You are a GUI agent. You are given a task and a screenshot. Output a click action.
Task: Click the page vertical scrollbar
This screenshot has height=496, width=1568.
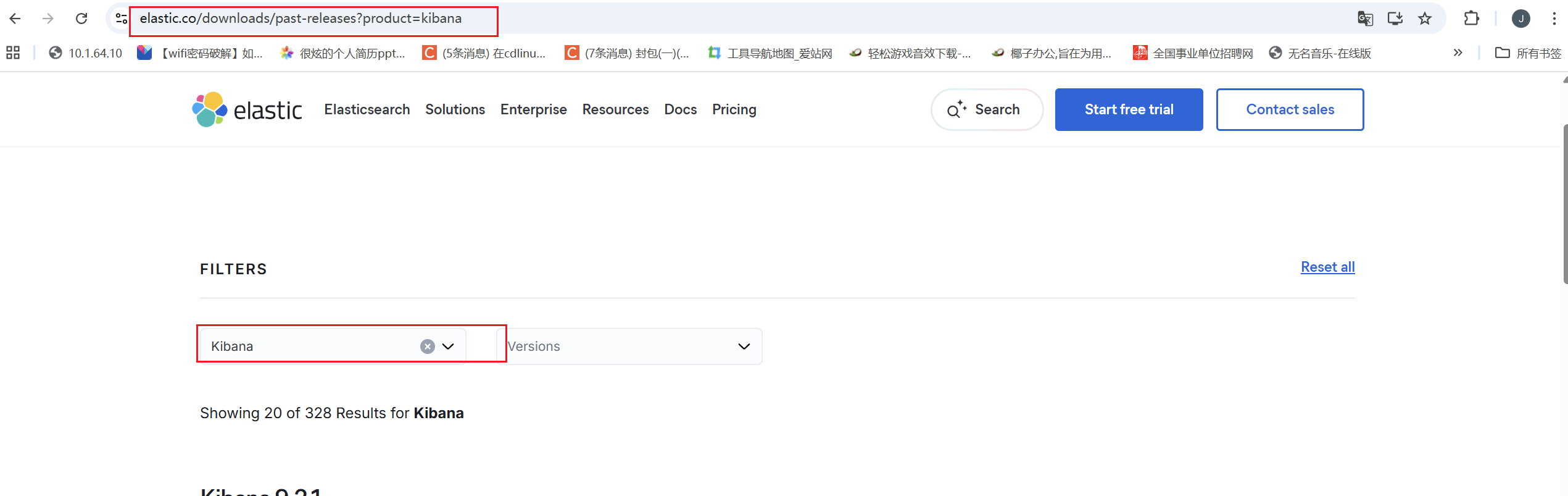(1565, 204)
